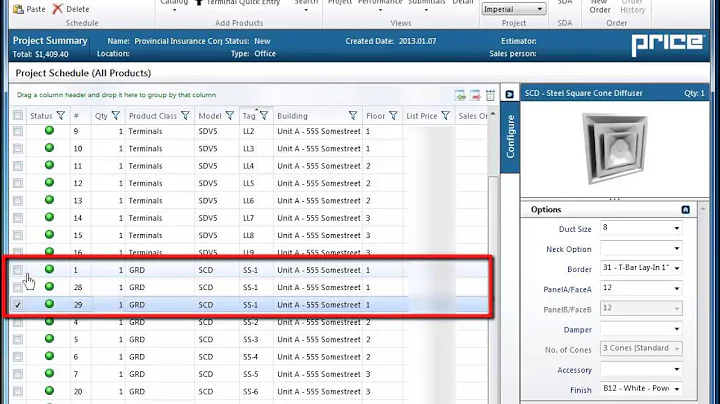Open the Accessory dropdown

[641, 369]
